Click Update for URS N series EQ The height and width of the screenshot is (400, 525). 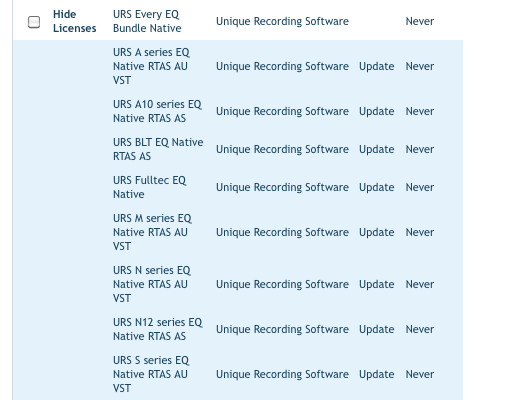(376, 284)
